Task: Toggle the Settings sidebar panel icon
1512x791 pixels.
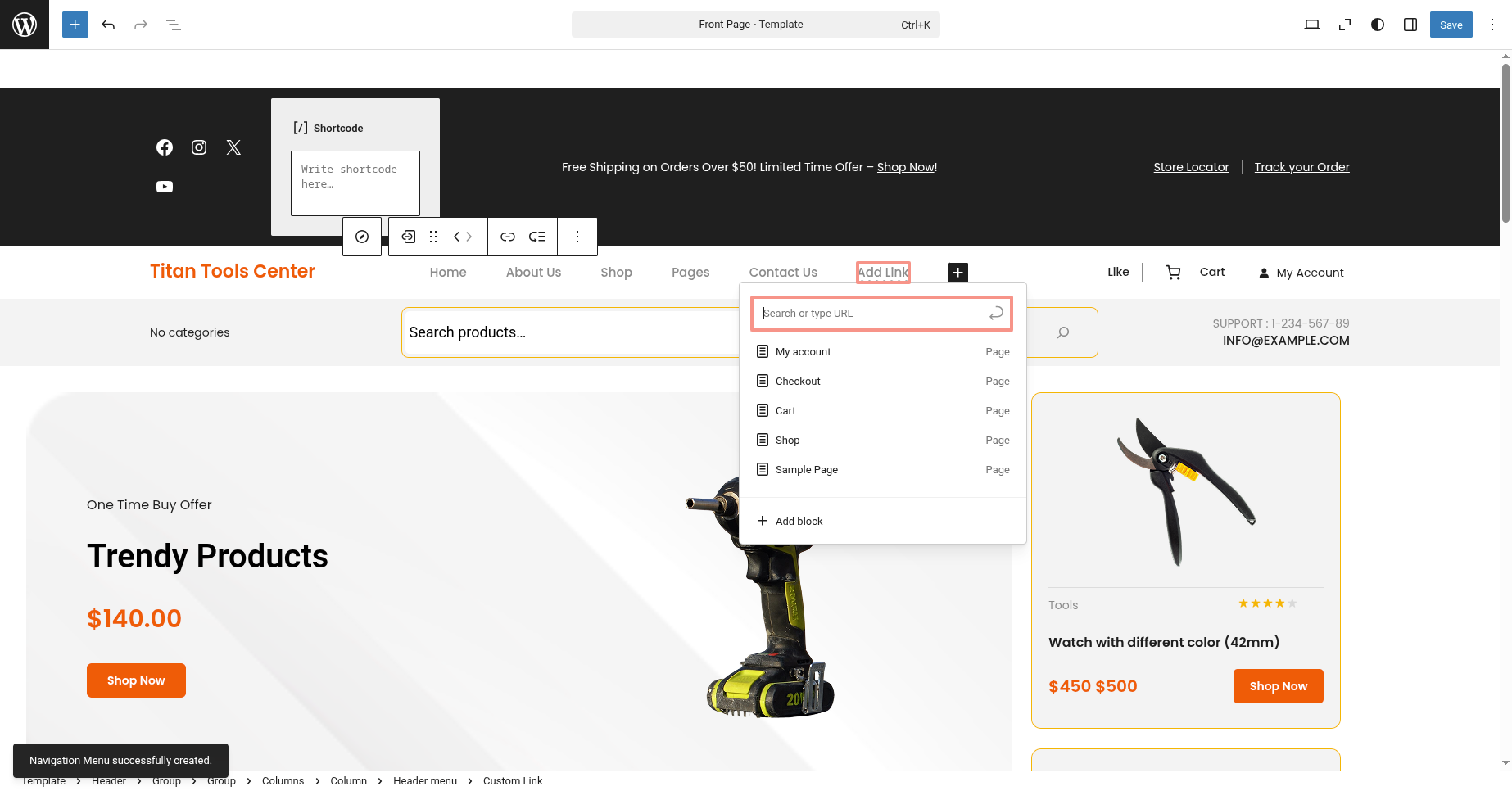Action: [x=1410, y=25]
